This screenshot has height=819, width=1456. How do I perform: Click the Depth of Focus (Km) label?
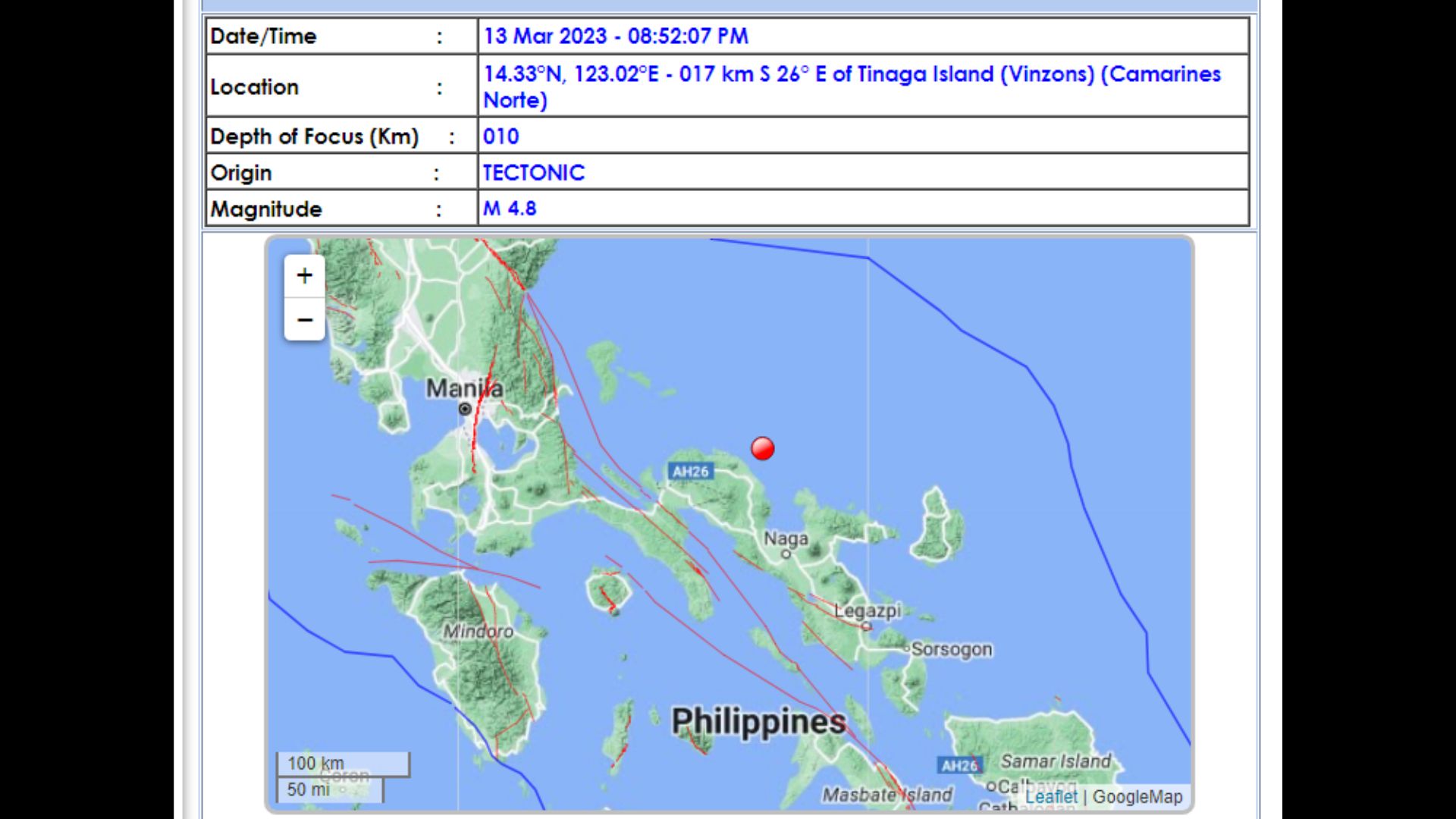[315, 136]
